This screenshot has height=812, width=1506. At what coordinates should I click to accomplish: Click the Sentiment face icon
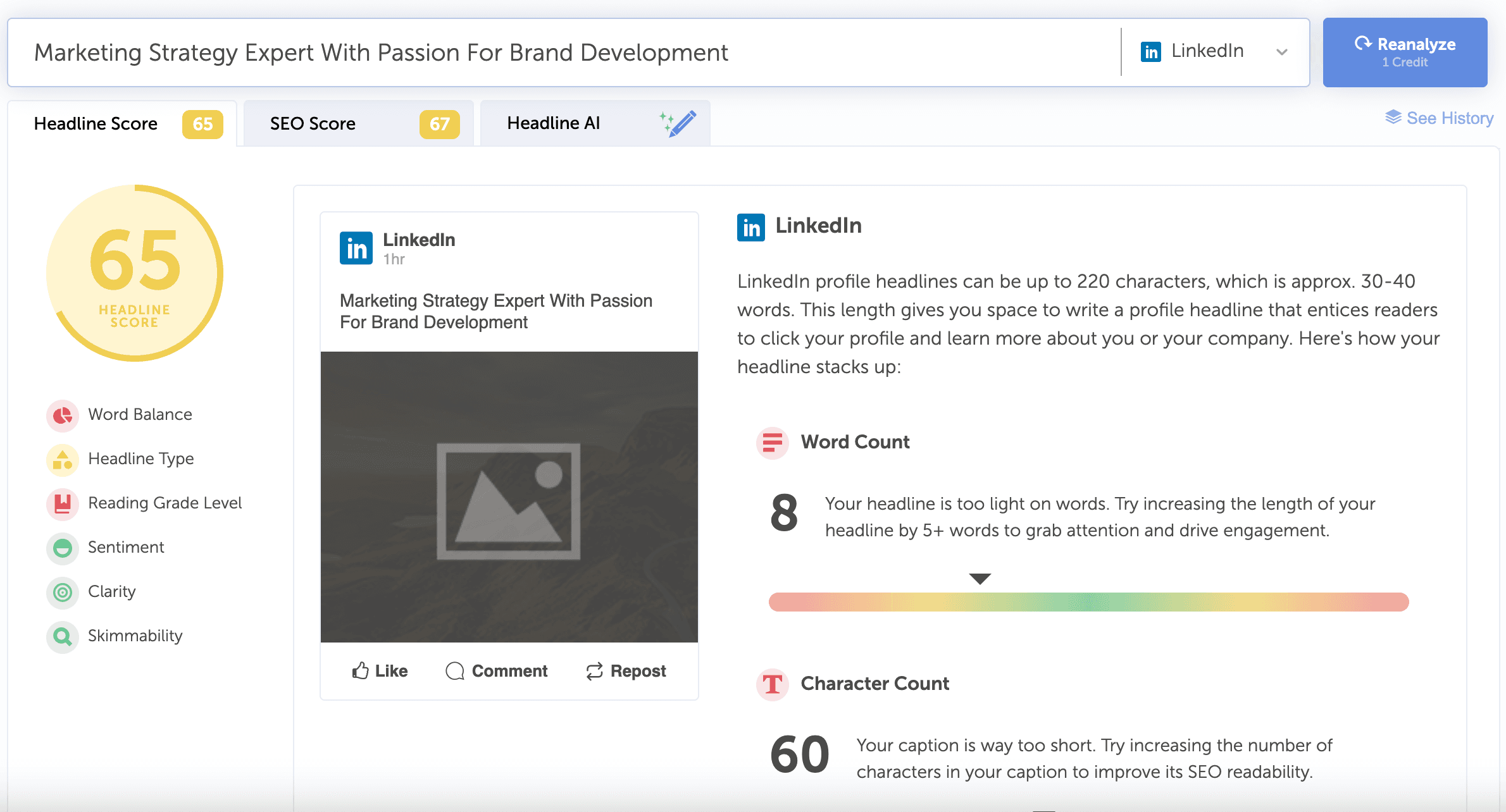pos(62,548)
